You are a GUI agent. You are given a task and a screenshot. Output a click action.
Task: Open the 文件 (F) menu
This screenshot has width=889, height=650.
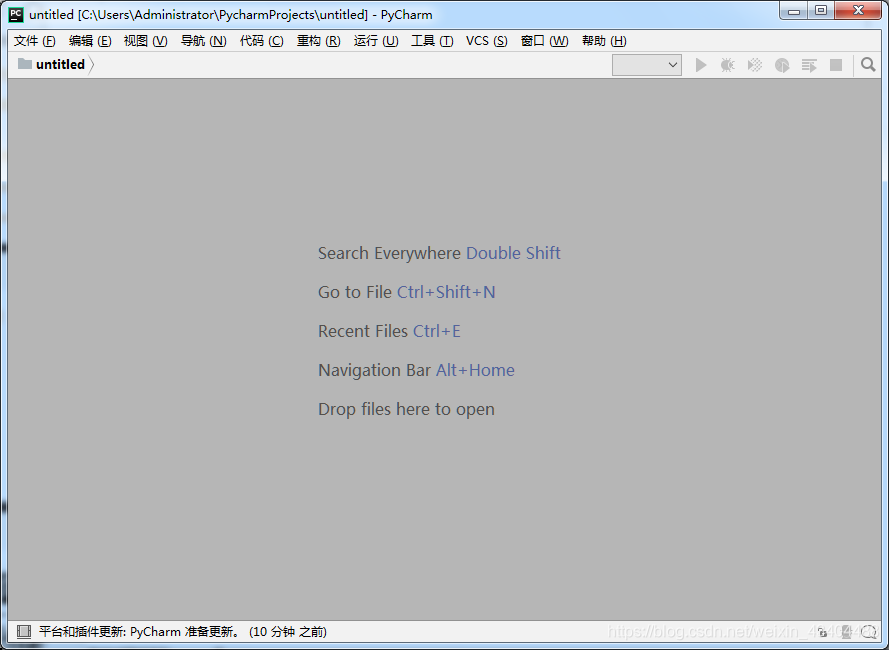coord(35,41)
